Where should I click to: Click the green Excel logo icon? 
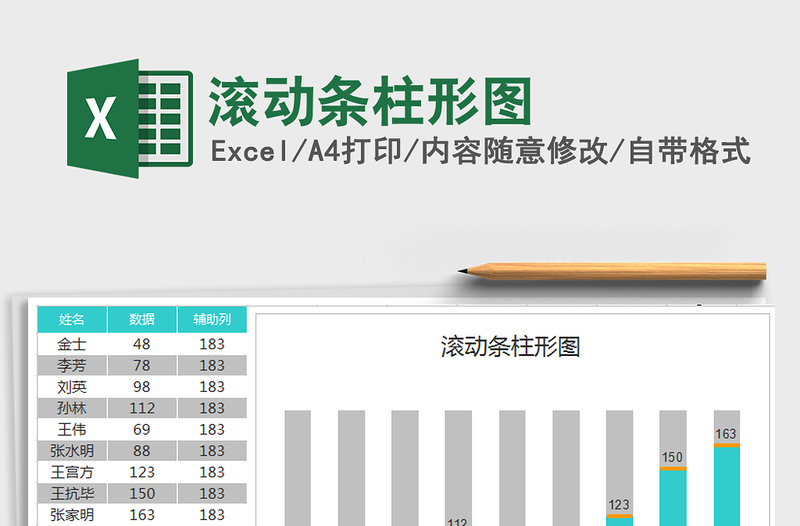pos(130,118)
